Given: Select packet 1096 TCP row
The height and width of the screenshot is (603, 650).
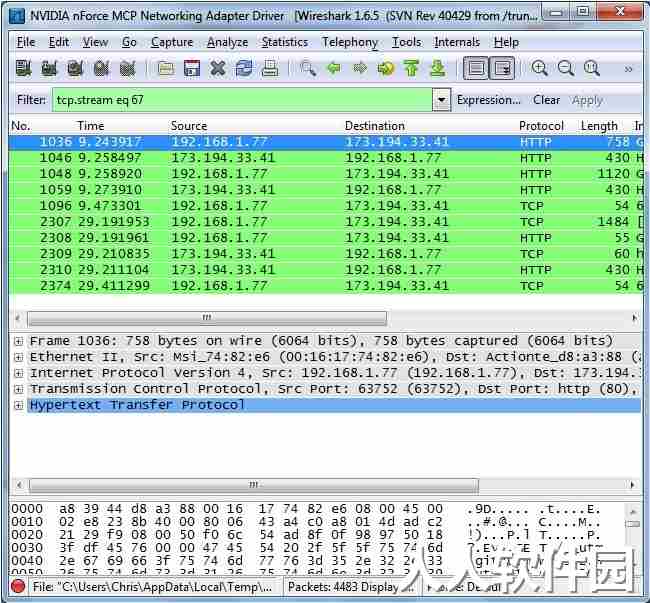Looking at the screenshot, I should tap(326, 206).
